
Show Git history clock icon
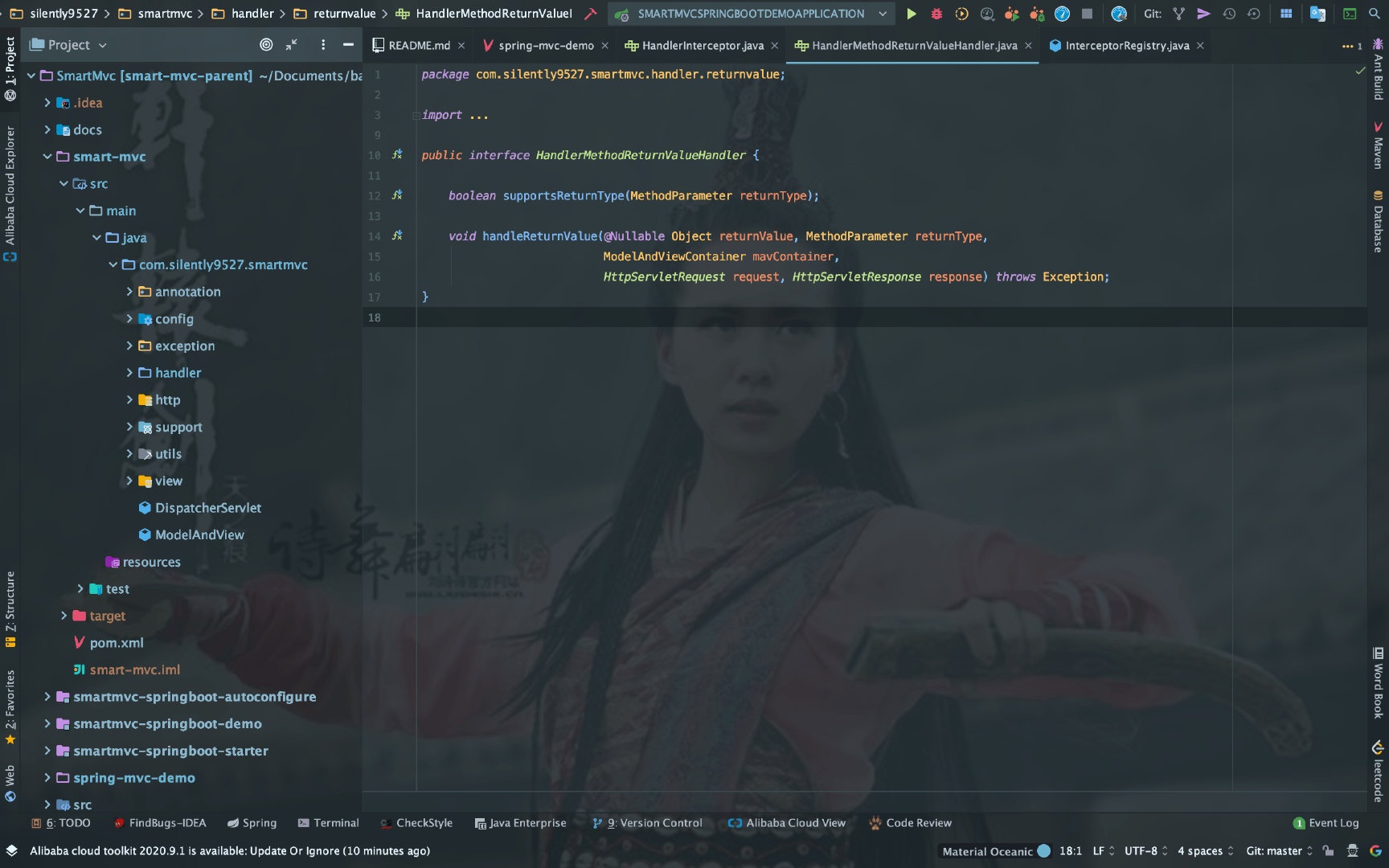1229,14
